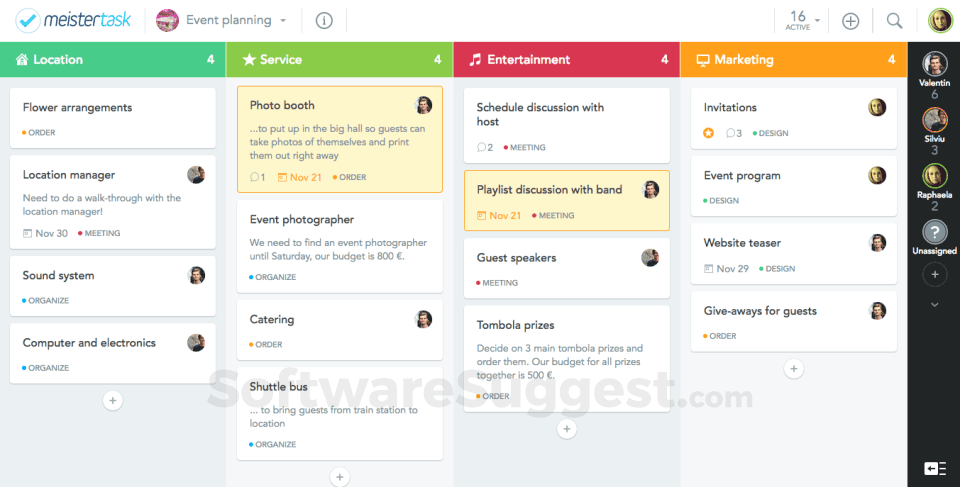This screenshot has height=487, width=960.
Task: Click the Entertainment section music note icon
Action: point(475,59)
